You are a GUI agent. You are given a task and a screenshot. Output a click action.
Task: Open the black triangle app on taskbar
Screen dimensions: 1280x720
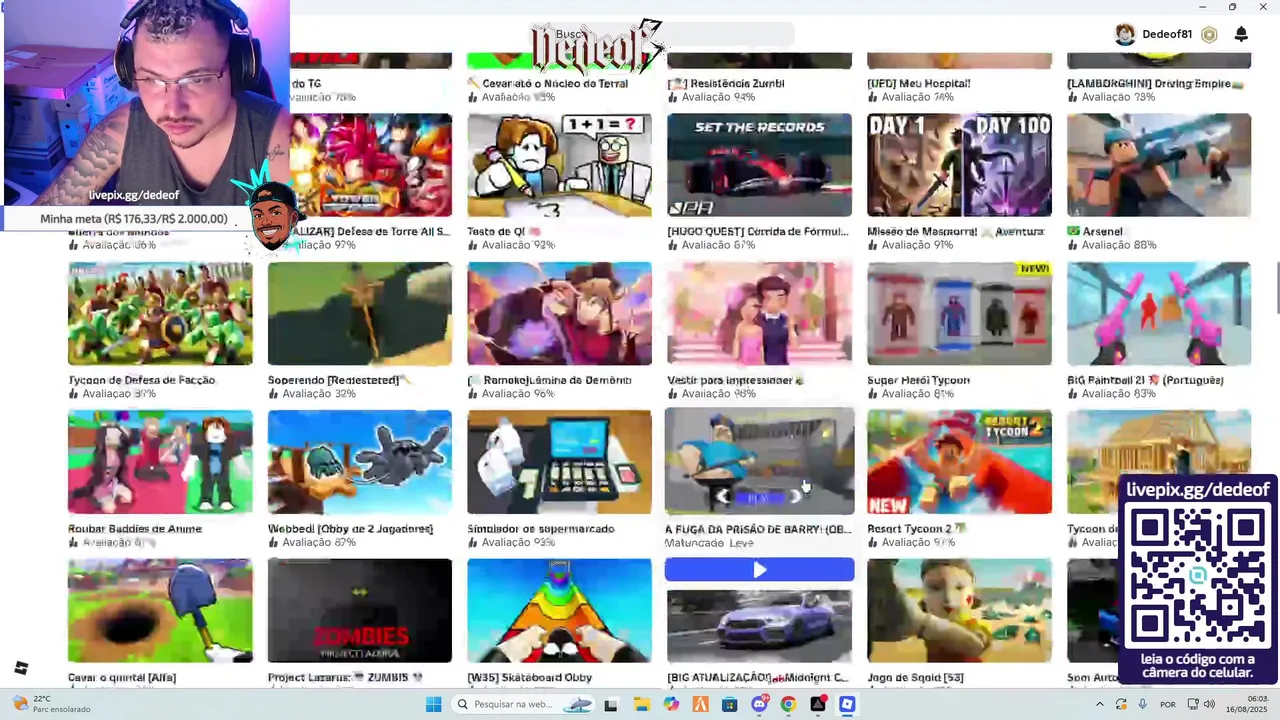818,704
